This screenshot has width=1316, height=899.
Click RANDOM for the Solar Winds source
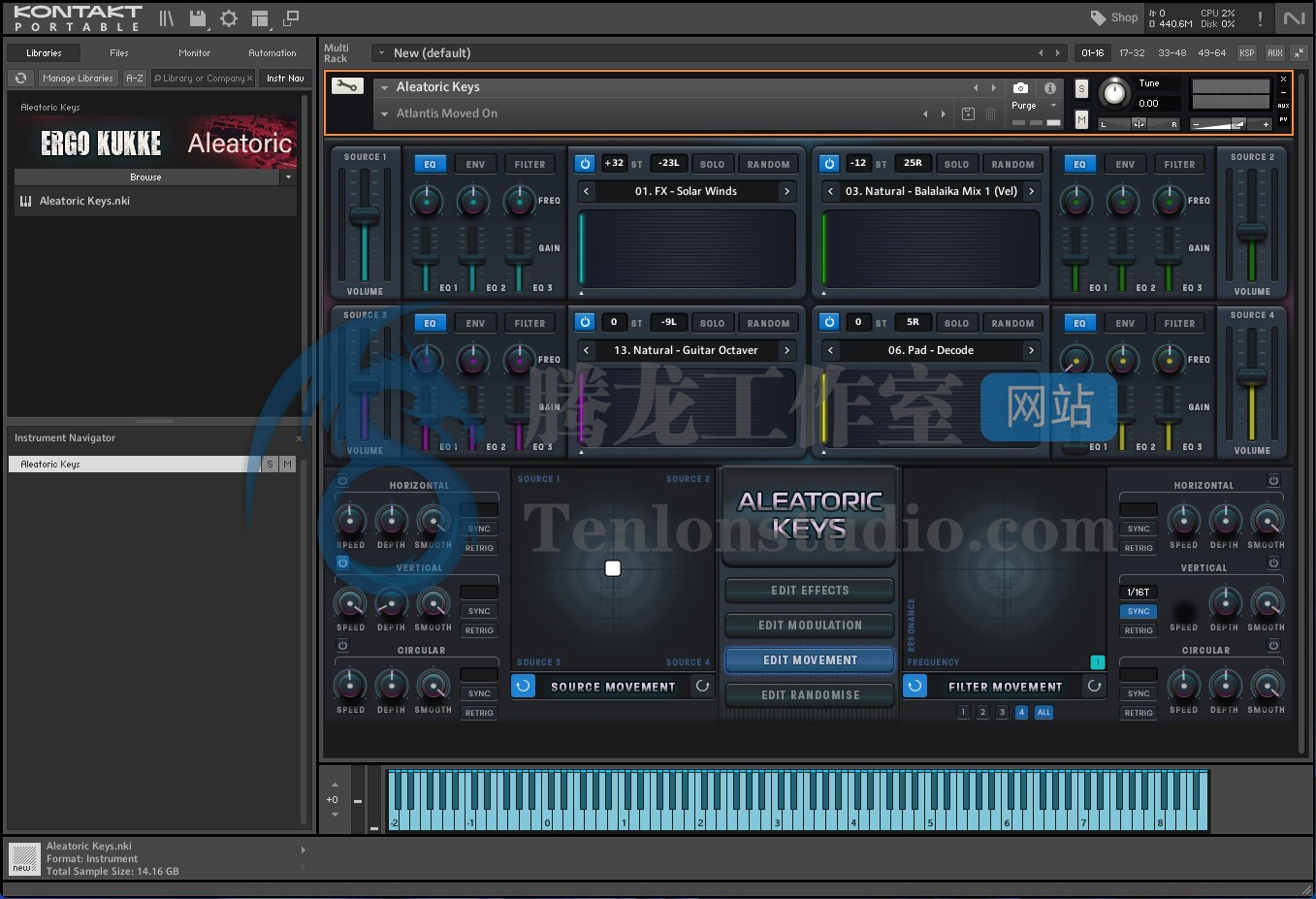click(768, 164)
